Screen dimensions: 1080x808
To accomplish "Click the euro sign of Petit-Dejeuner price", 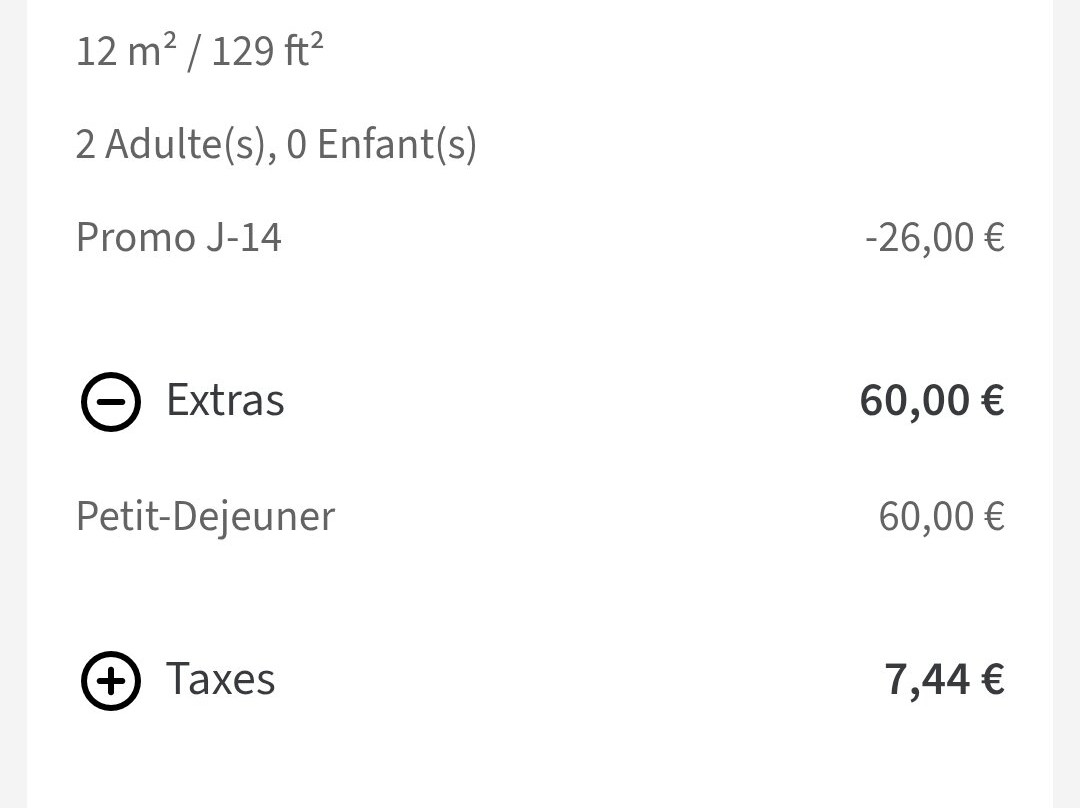I will point(994,517).
